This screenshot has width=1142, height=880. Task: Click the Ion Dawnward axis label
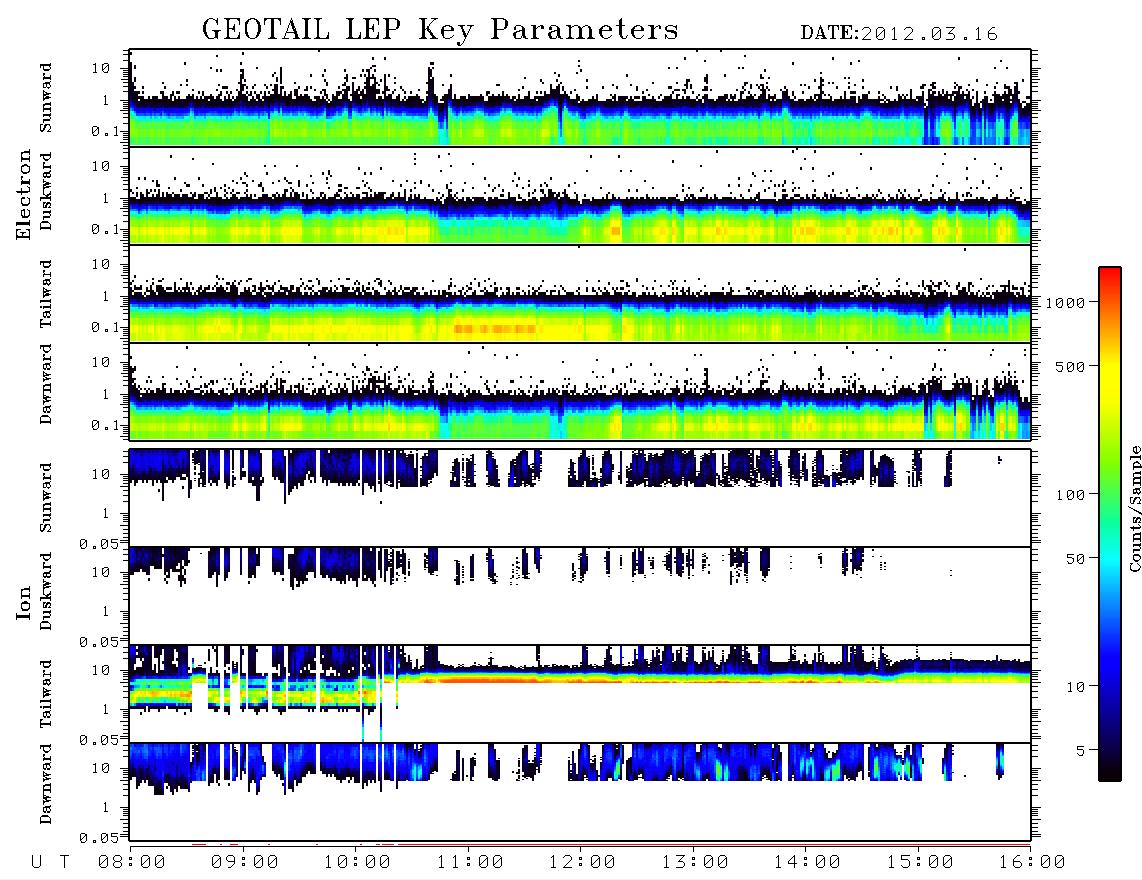(46, 784)
